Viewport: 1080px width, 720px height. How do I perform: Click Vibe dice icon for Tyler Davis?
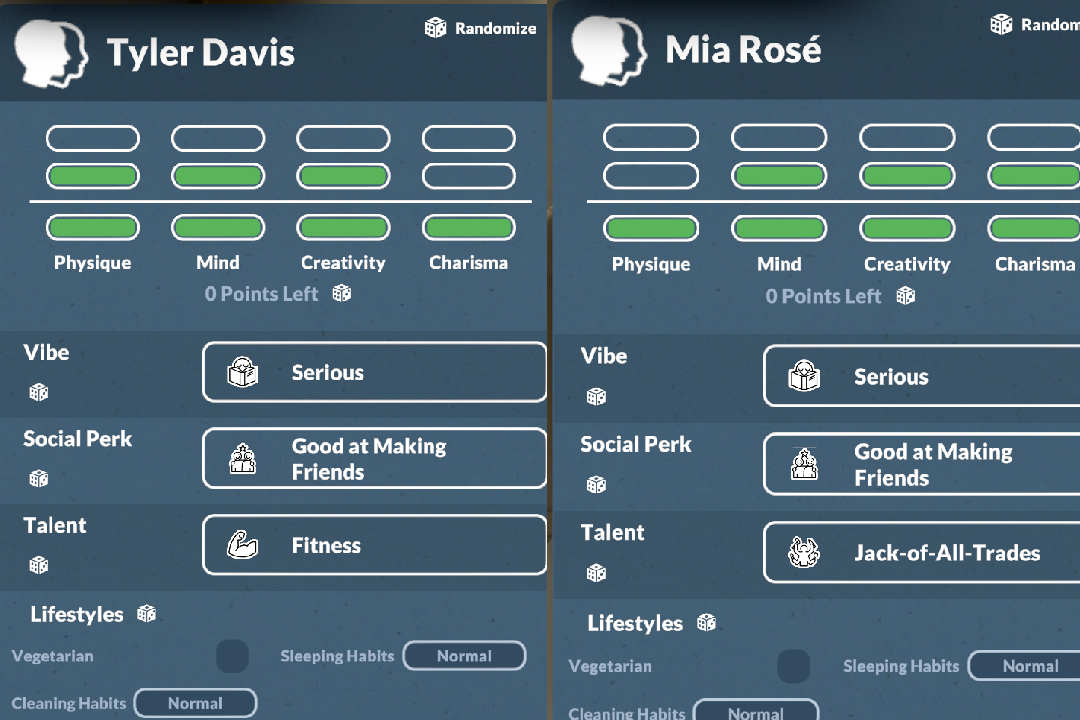click(39, 392)
